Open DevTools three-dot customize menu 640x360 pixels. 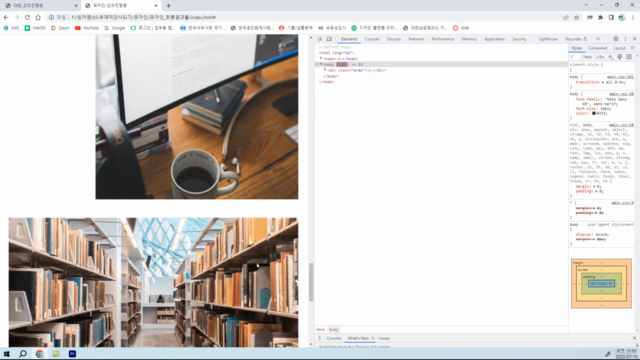(625, 39)
